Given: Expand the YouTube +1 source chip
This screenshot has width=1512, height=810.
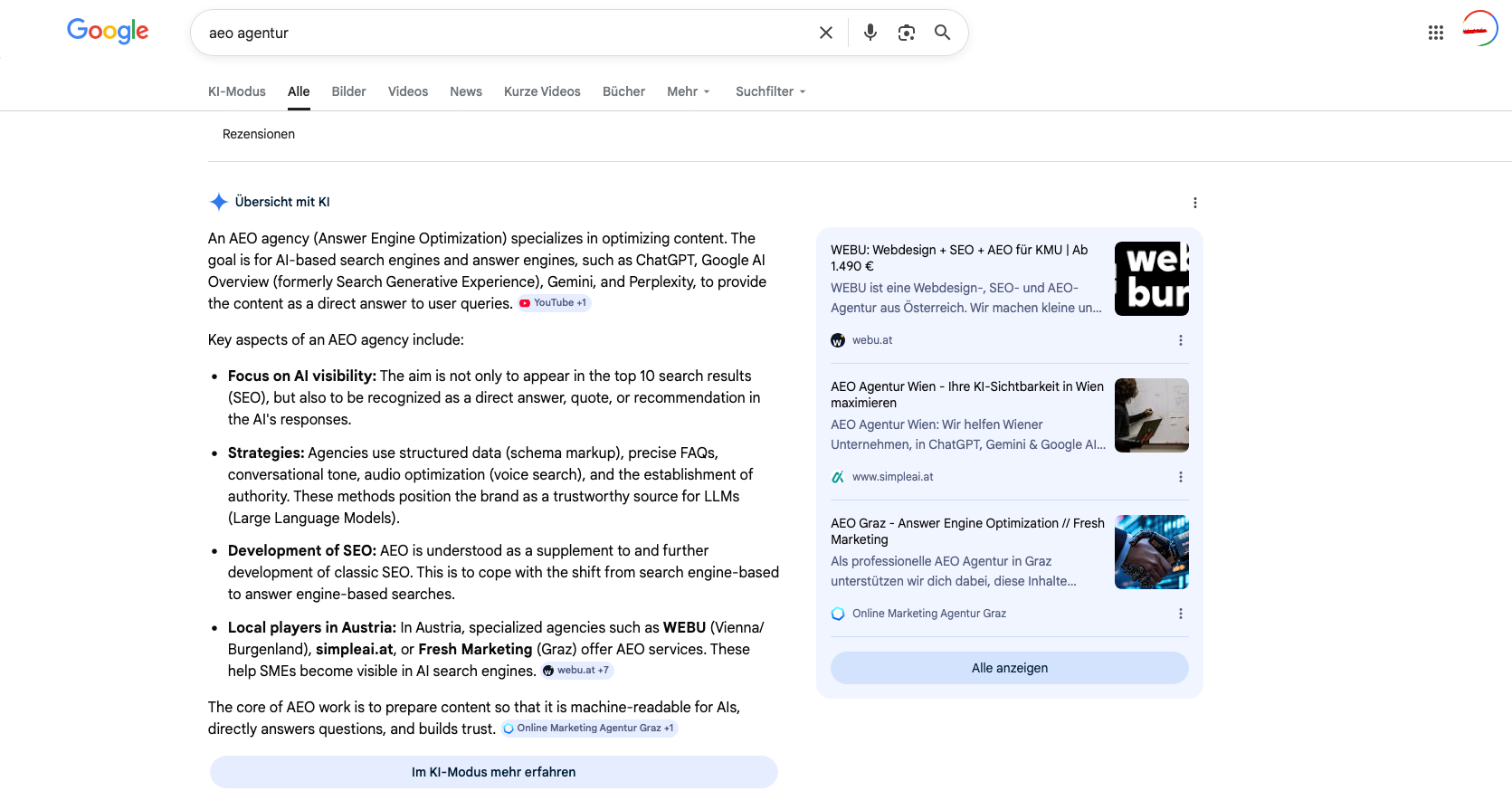Looking at the screenshot, I should click(554, 303).
